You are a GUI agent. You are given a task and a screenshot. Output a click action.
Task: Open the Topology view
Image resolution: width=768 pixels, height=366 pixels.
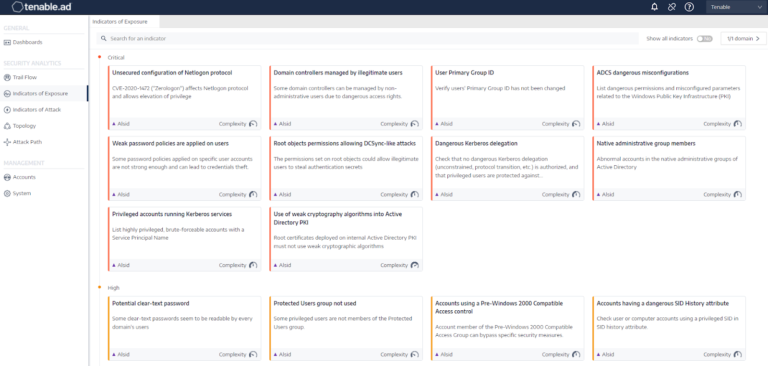coord(24,126)
